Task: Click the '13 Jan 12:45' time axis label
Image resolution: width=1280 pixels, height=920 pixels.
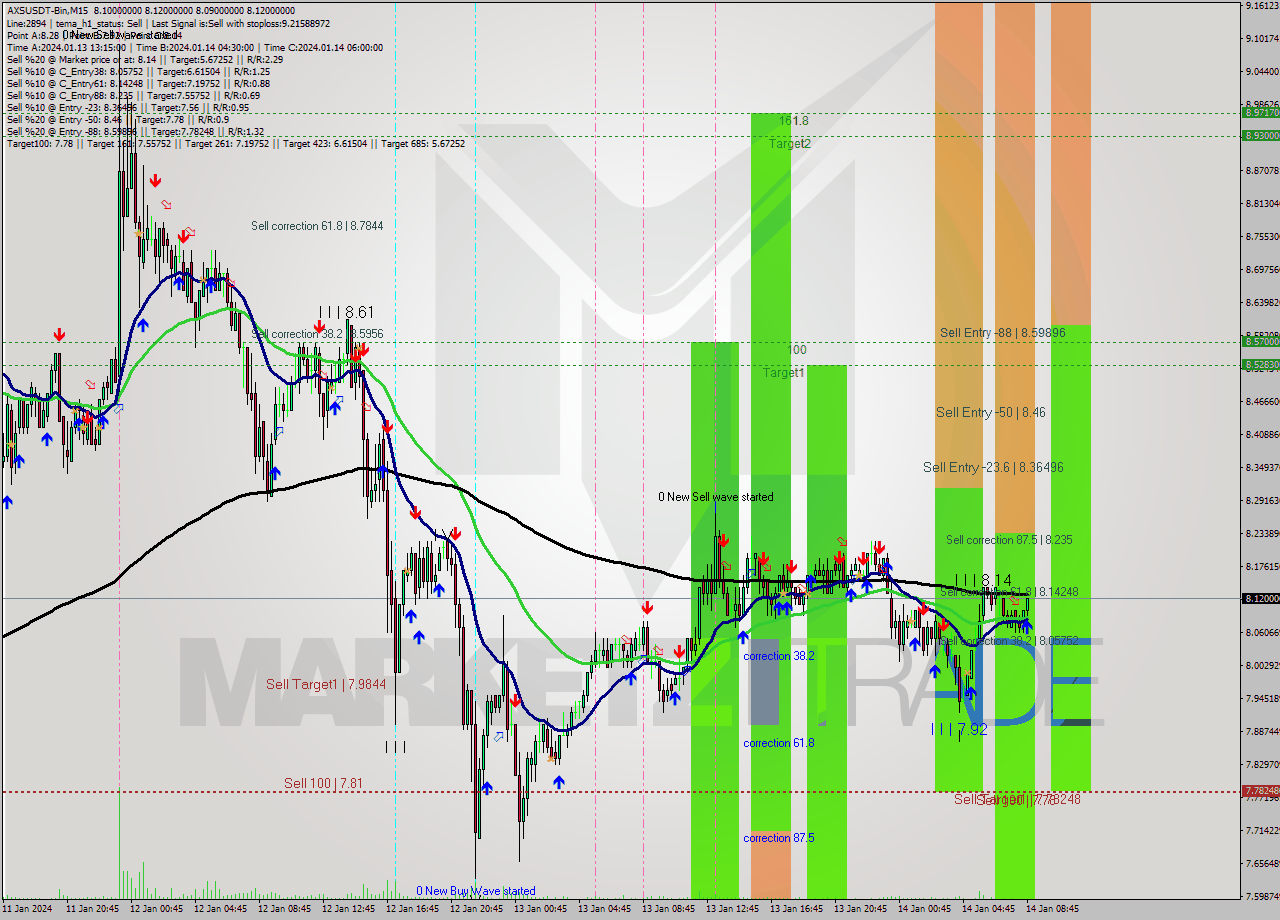Action: [733, 909]
